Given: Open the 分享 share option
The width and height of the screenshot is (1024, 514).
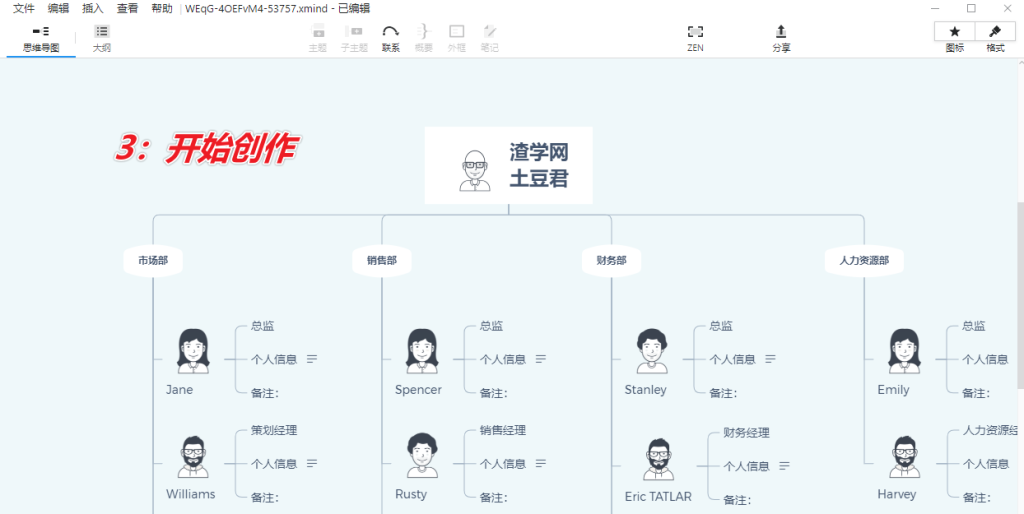Looking at the screenshot, I should [781, 39].
